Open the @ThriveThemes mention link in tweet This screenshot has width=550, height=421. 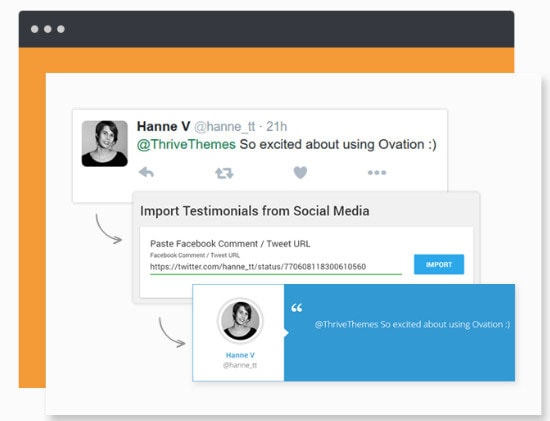pyautogui.click(x=186, y=145)
